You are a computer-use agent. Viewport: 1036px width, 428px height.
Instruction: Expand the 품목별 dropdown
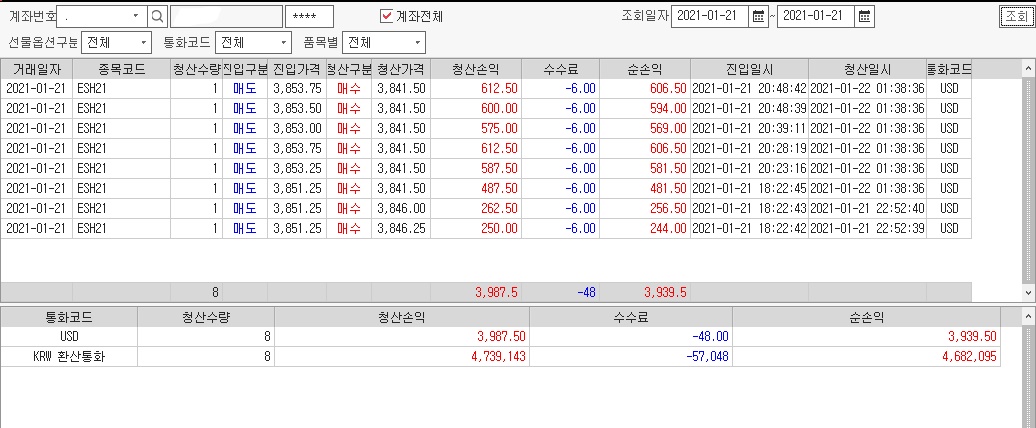(384, 43)
